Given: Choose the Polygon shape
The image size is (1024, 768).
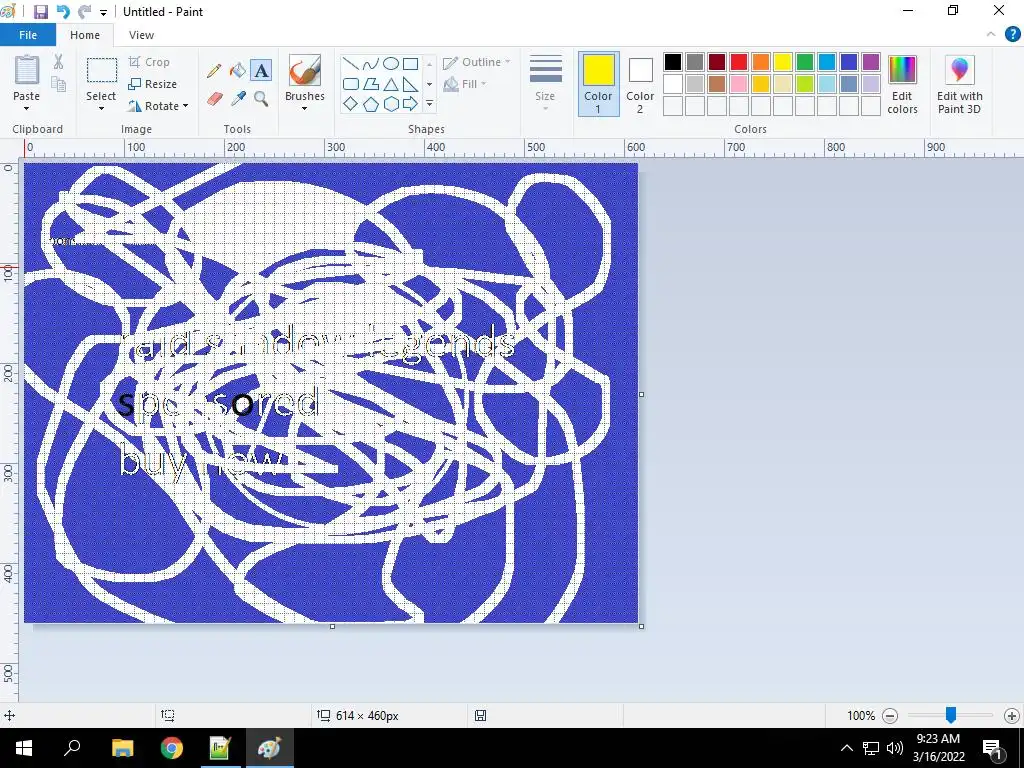Looking at the screenshot, I should [370, 84].
